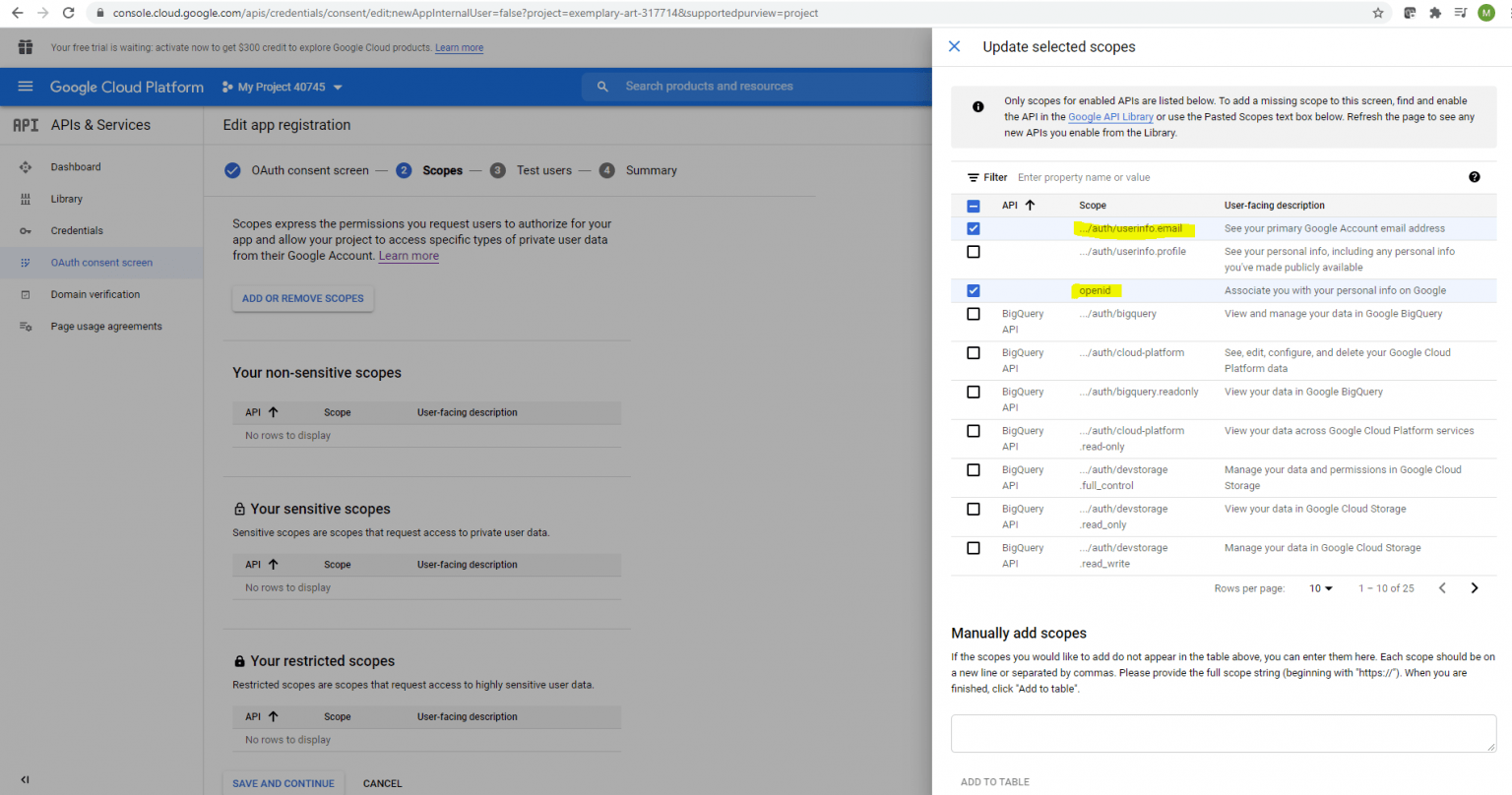The image size is (1512, 795).
Task: Enable the auth/bigquery scope checkbox
Action: [974, 314]
